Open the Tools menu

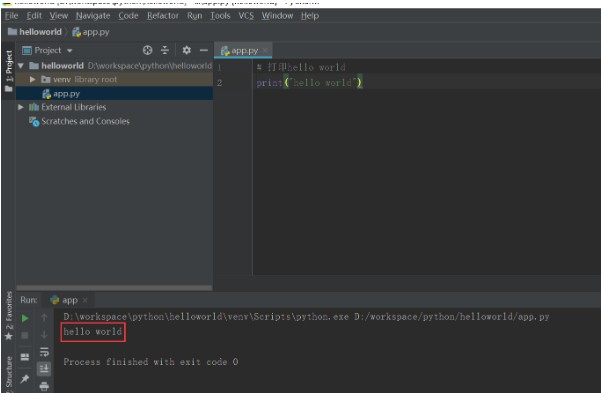click(x=220, y=16)
